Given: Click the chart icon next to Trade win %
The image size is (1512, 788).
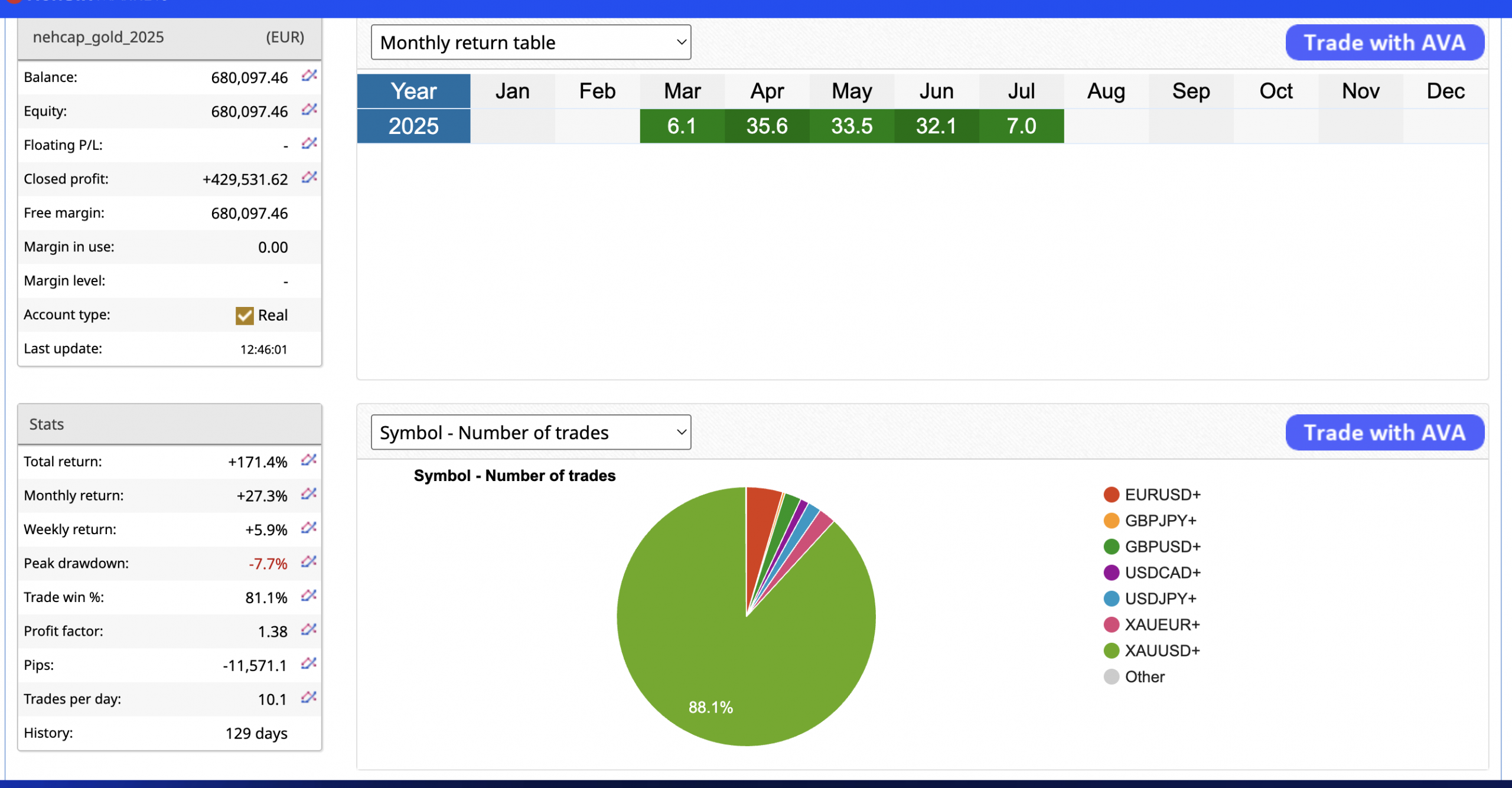Looking at the screenshot, I should click(x=308, y=596).
